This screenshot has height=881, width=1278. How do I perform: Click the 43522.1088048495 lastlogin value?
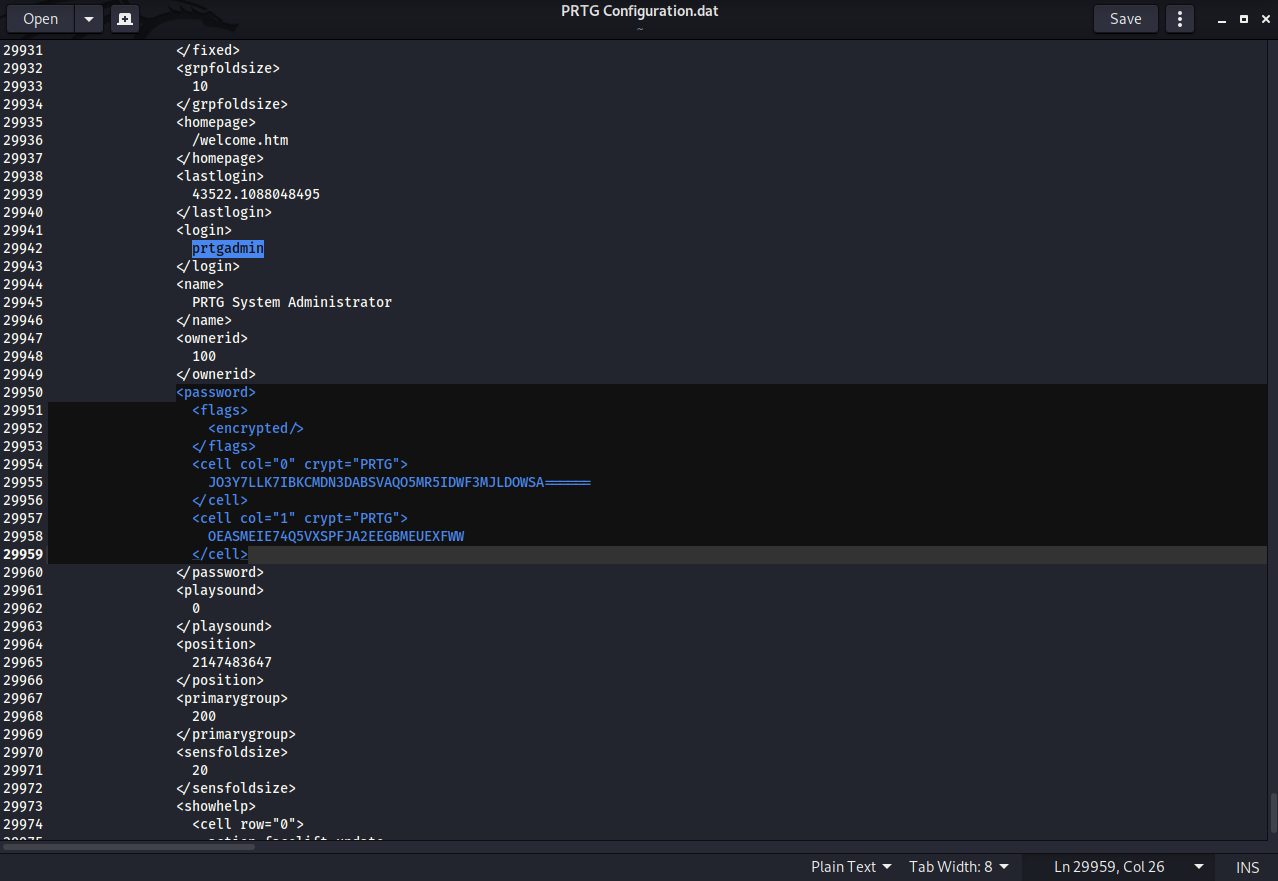pyautogui.click(x=256, y=194)
